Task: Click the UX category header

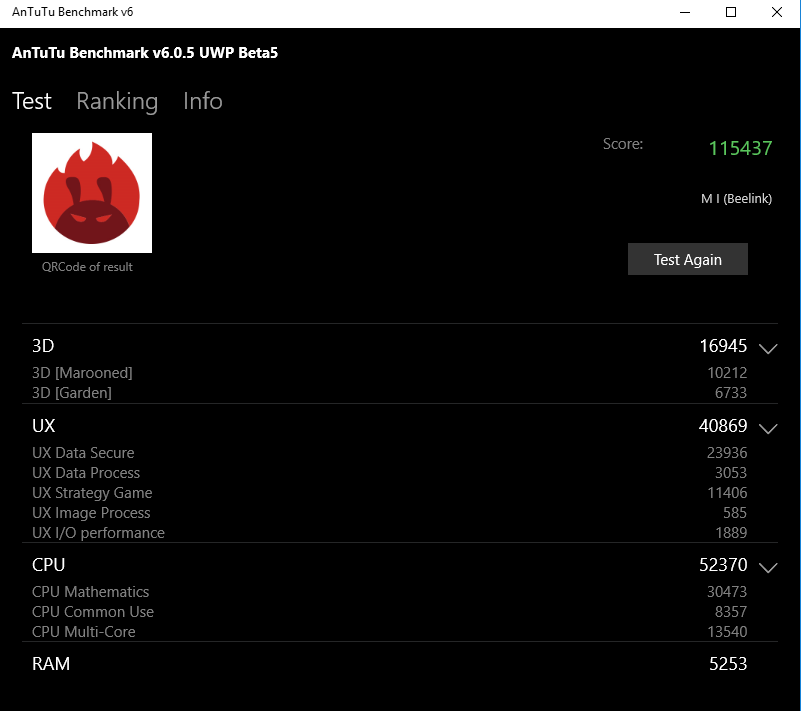Action: [x=43, y=425]
